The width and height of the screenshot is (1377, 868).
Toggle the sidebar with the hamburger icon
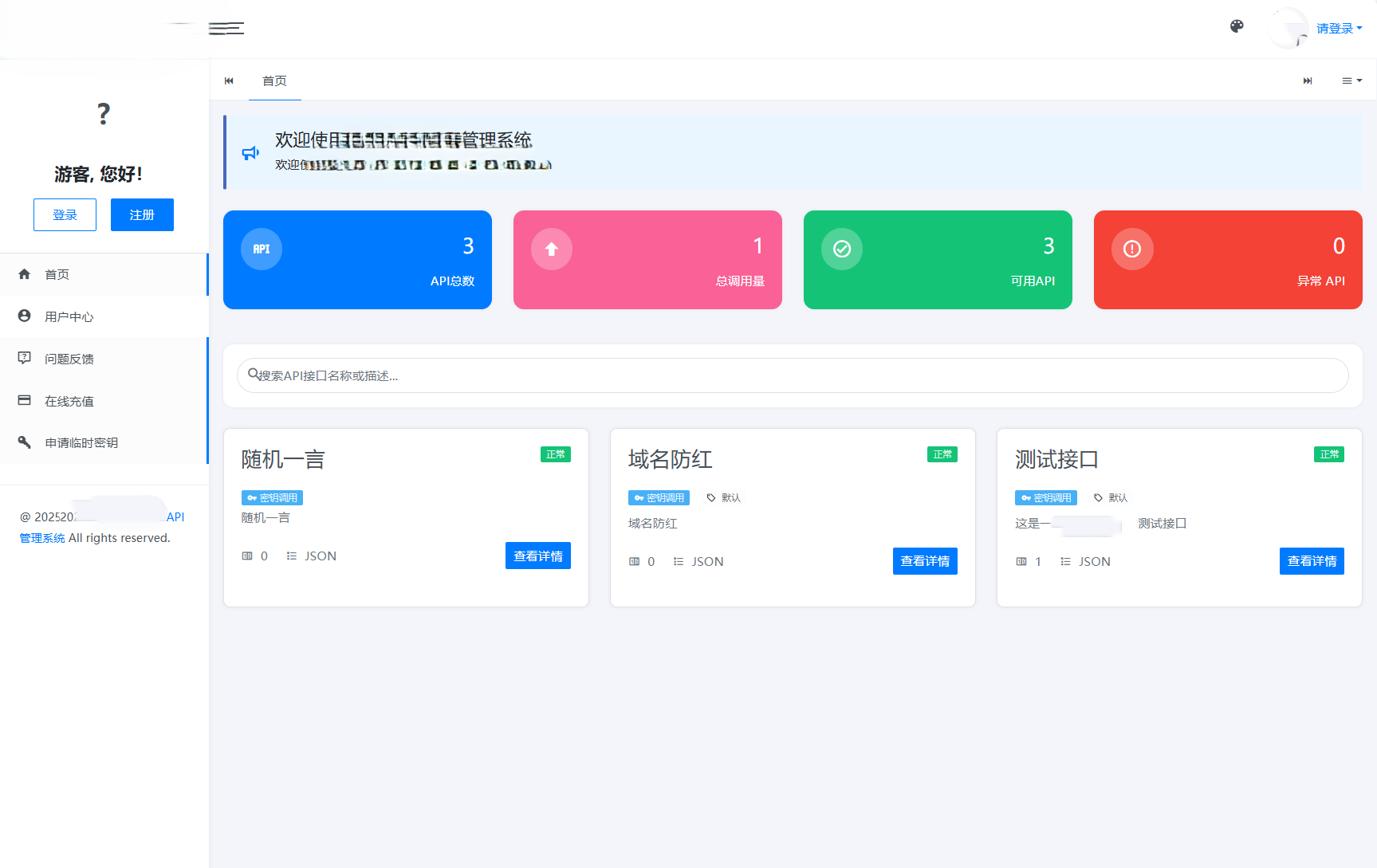226,29
